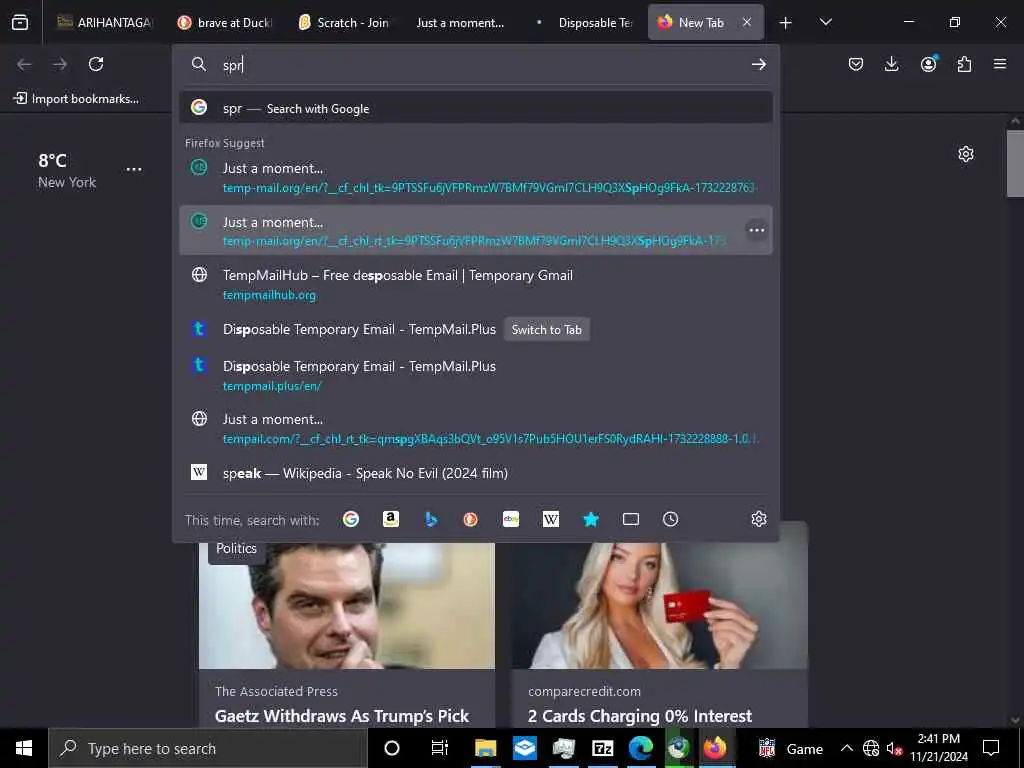Switch to brave at DuckDuckGo tab
Image resolution: width=1024 pixels, height=768 pixels.
pos(226,22)
